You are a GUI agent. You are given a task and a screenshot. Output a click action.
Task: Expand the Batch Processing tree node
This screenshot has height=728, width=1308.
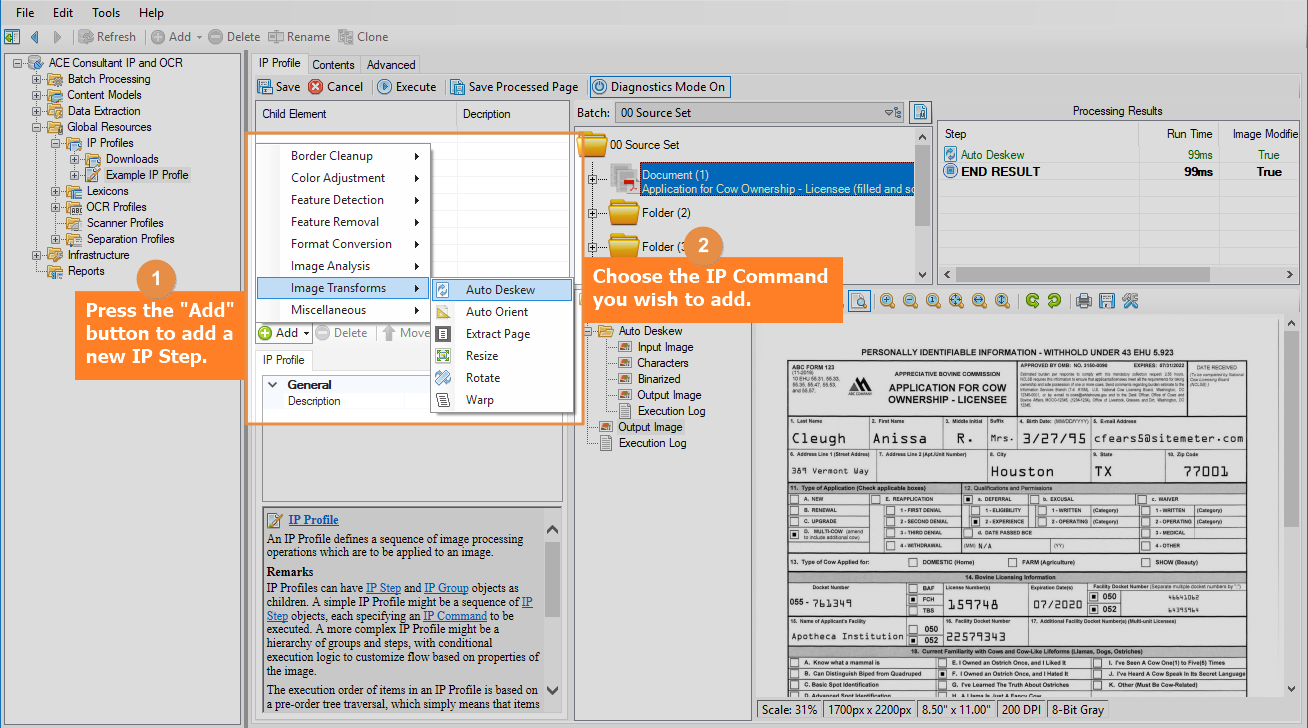click(37, 79)
